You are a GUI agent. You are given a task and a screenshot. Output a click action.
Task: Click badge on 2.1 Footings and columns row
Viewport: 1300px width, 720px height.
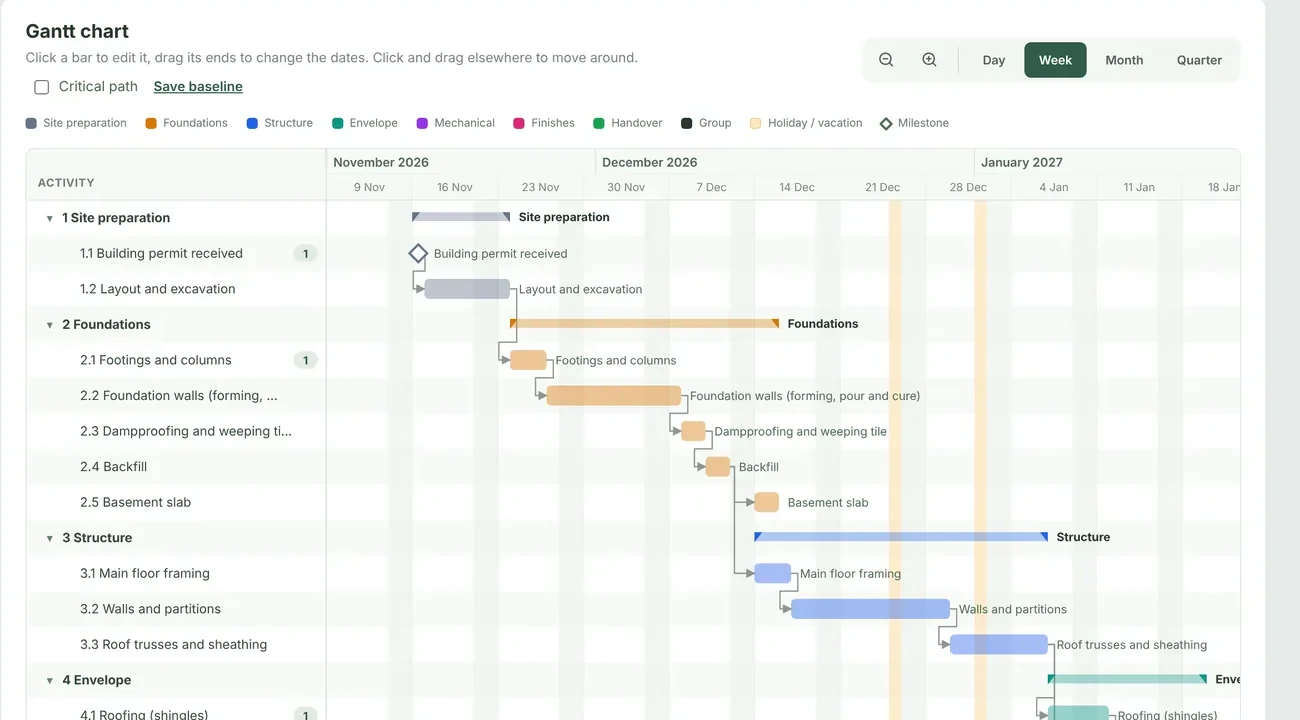pyautogui.click(x=306, y=360)
